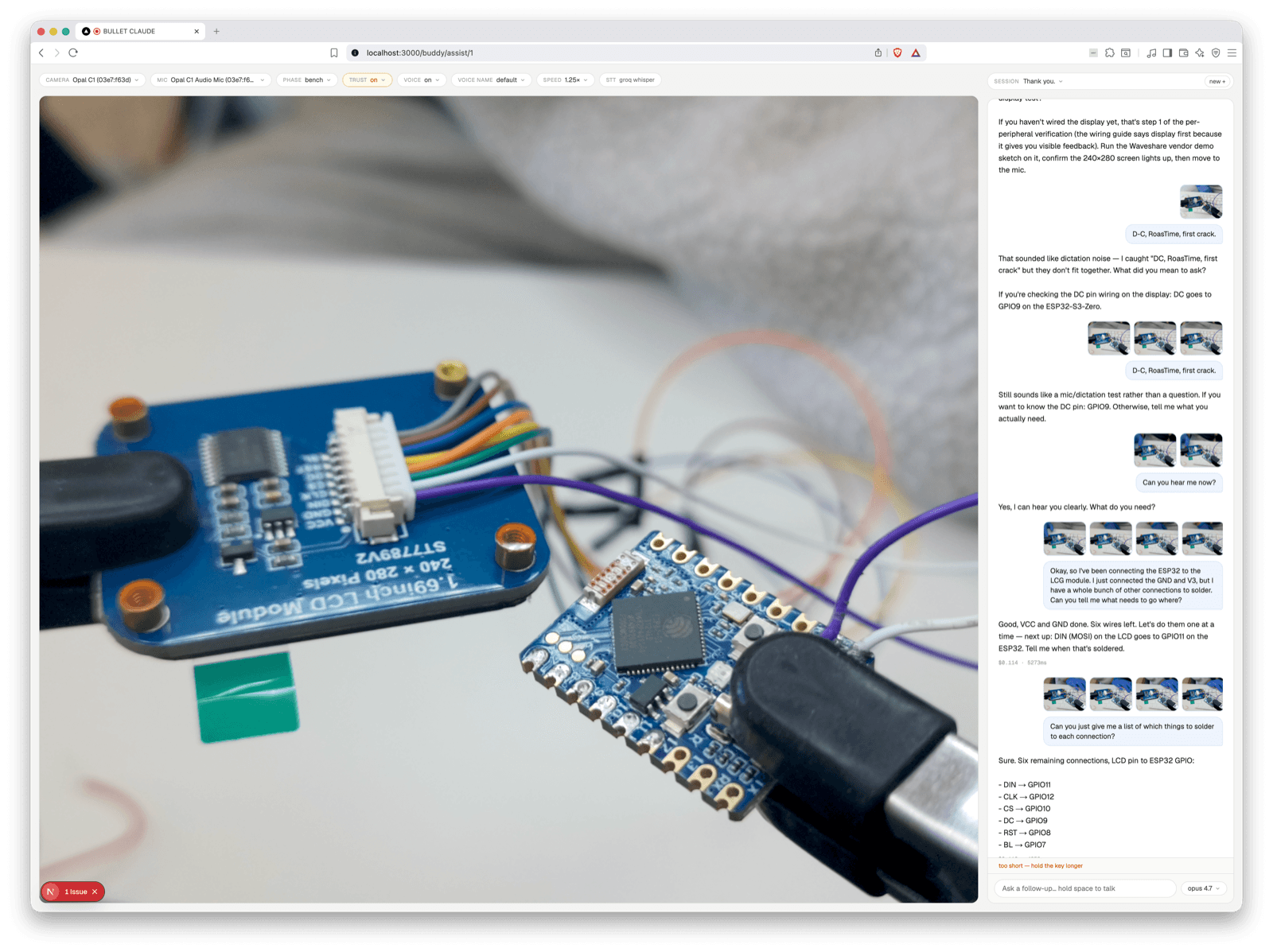Open first thumbnail above 'Can you hear me now?'
The width and height of the screenshot is (1273, 952).
point(1154,450)
